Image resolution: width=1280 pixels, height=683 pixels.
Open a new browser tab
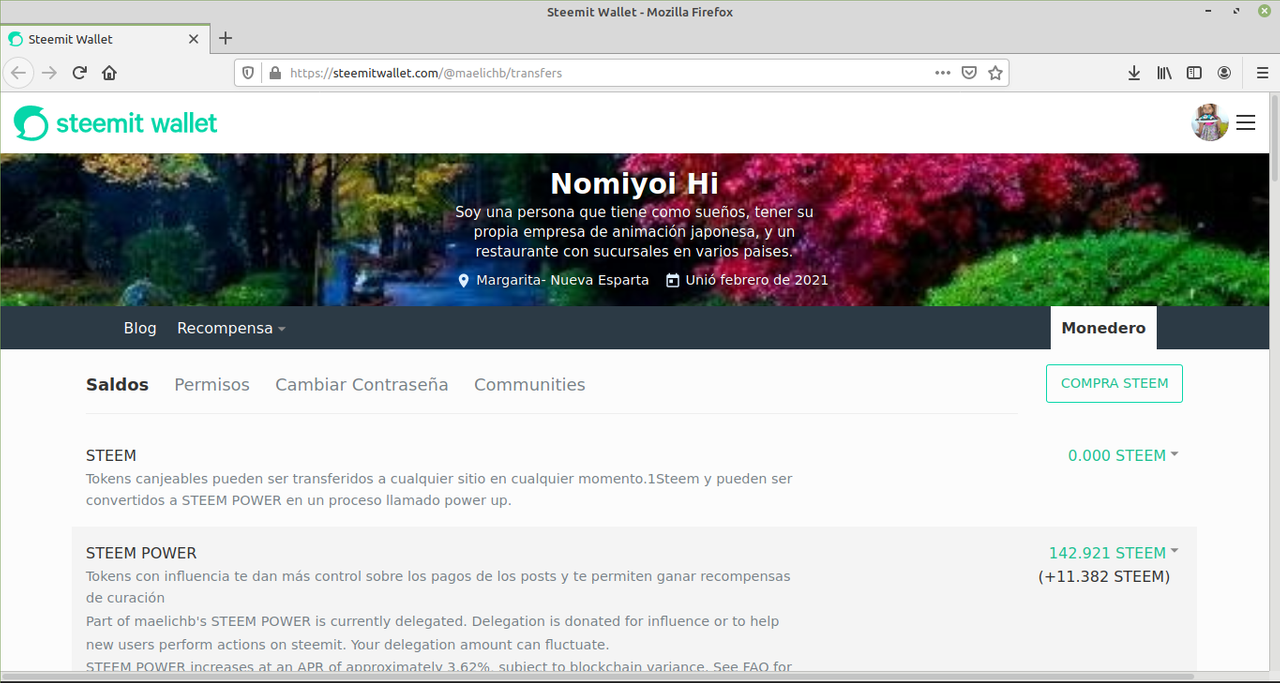pos(225,38)
